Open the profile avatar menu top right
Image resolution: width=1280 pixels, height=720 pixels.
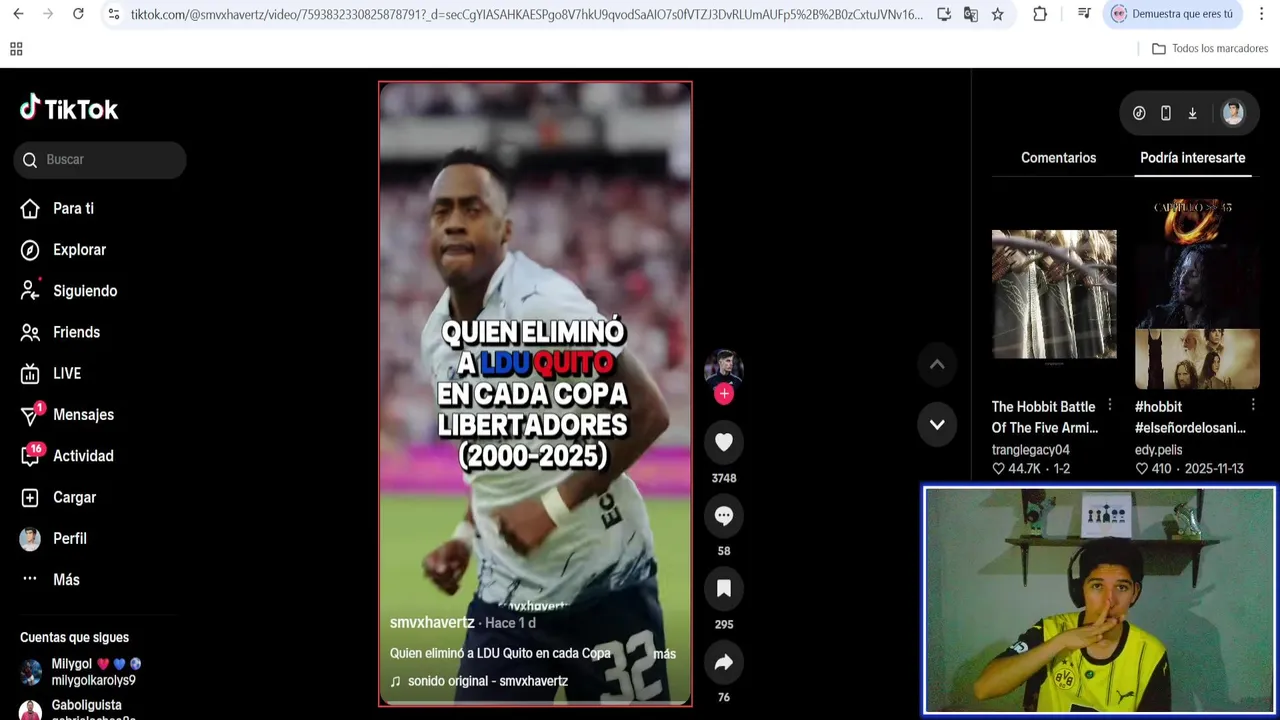tap(1233, 114)
